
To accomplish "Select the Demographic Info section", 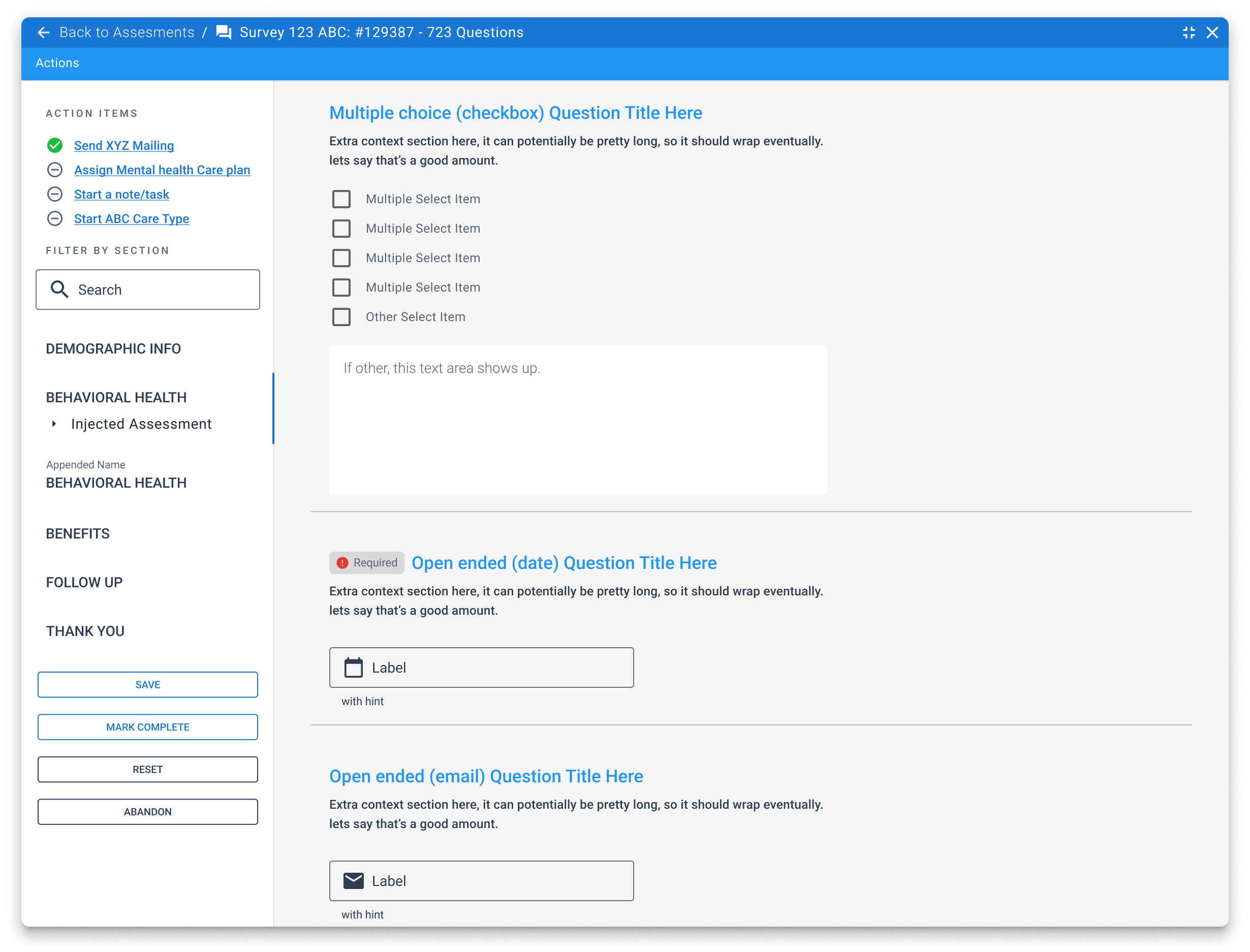I will [113, 348].
